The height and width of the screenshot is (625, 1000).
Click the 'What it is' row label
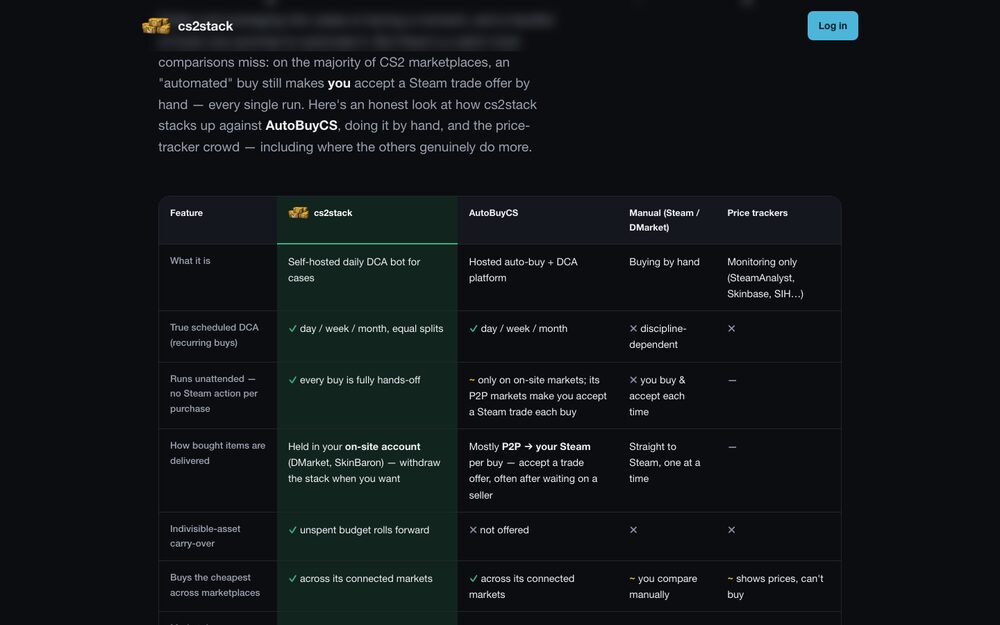190,261
